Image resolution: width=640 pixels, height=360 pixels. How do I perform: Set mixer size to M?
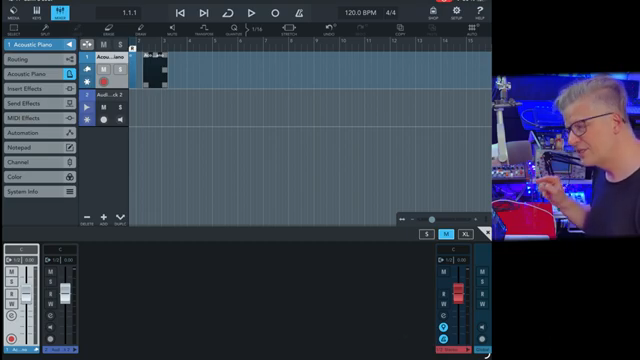click(x=446, y=234)
